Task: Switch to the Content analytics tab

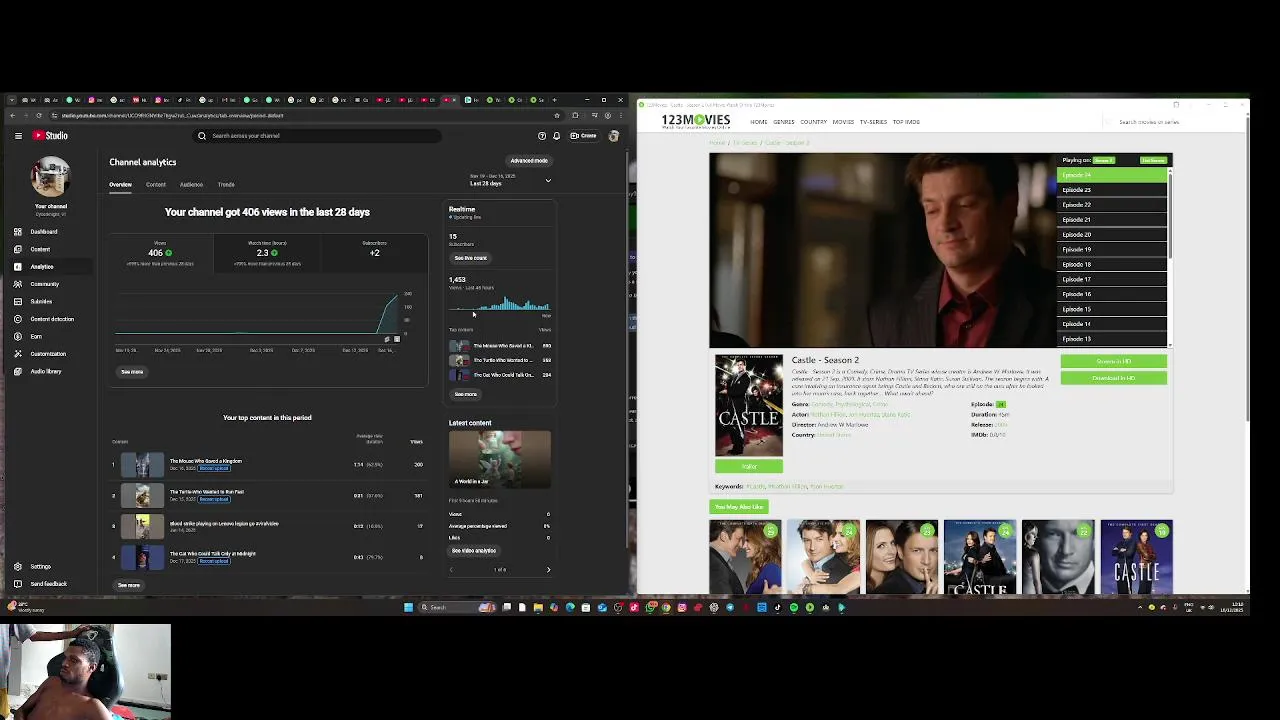Action: click(x=156, y=185)
